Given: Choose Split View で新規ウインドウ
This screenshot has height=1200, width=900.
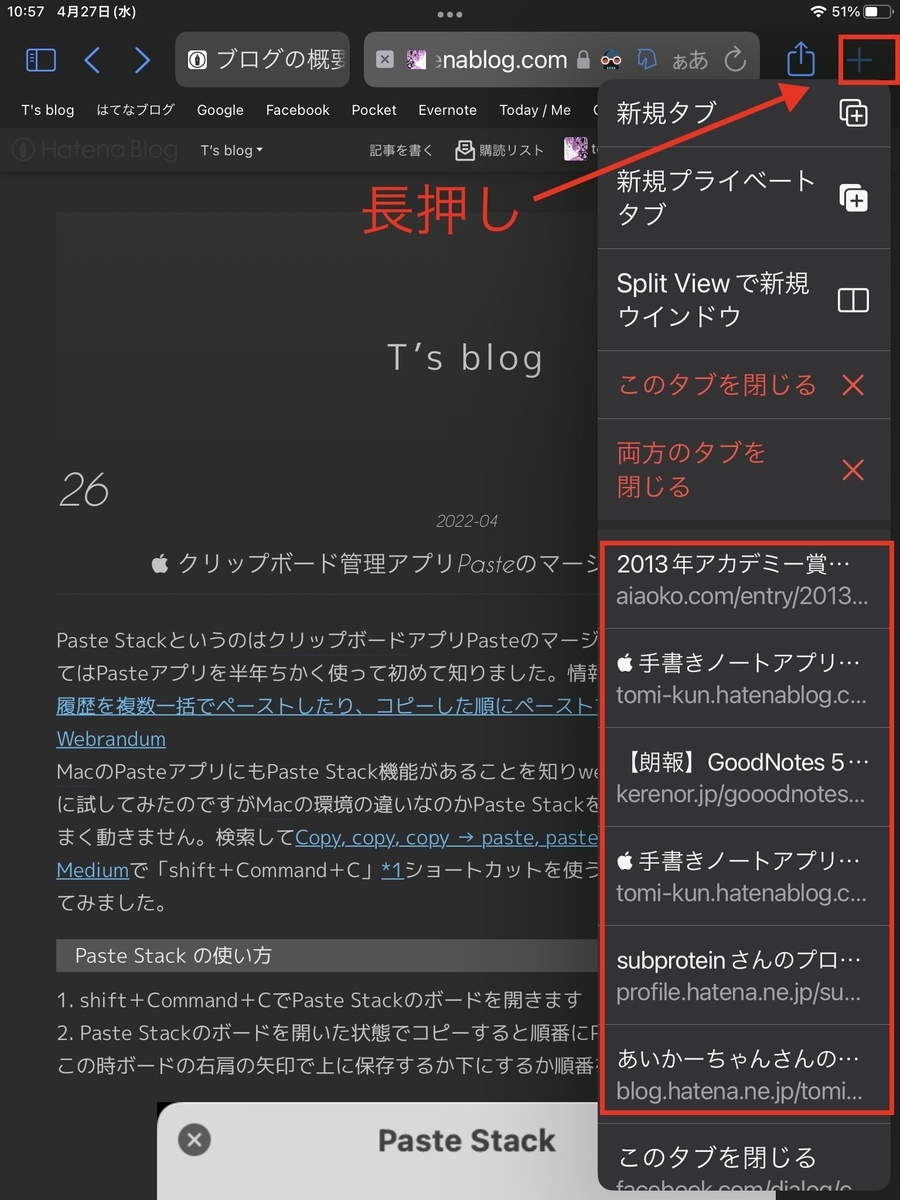Looking at the screenshot, I should coord(744,300).
